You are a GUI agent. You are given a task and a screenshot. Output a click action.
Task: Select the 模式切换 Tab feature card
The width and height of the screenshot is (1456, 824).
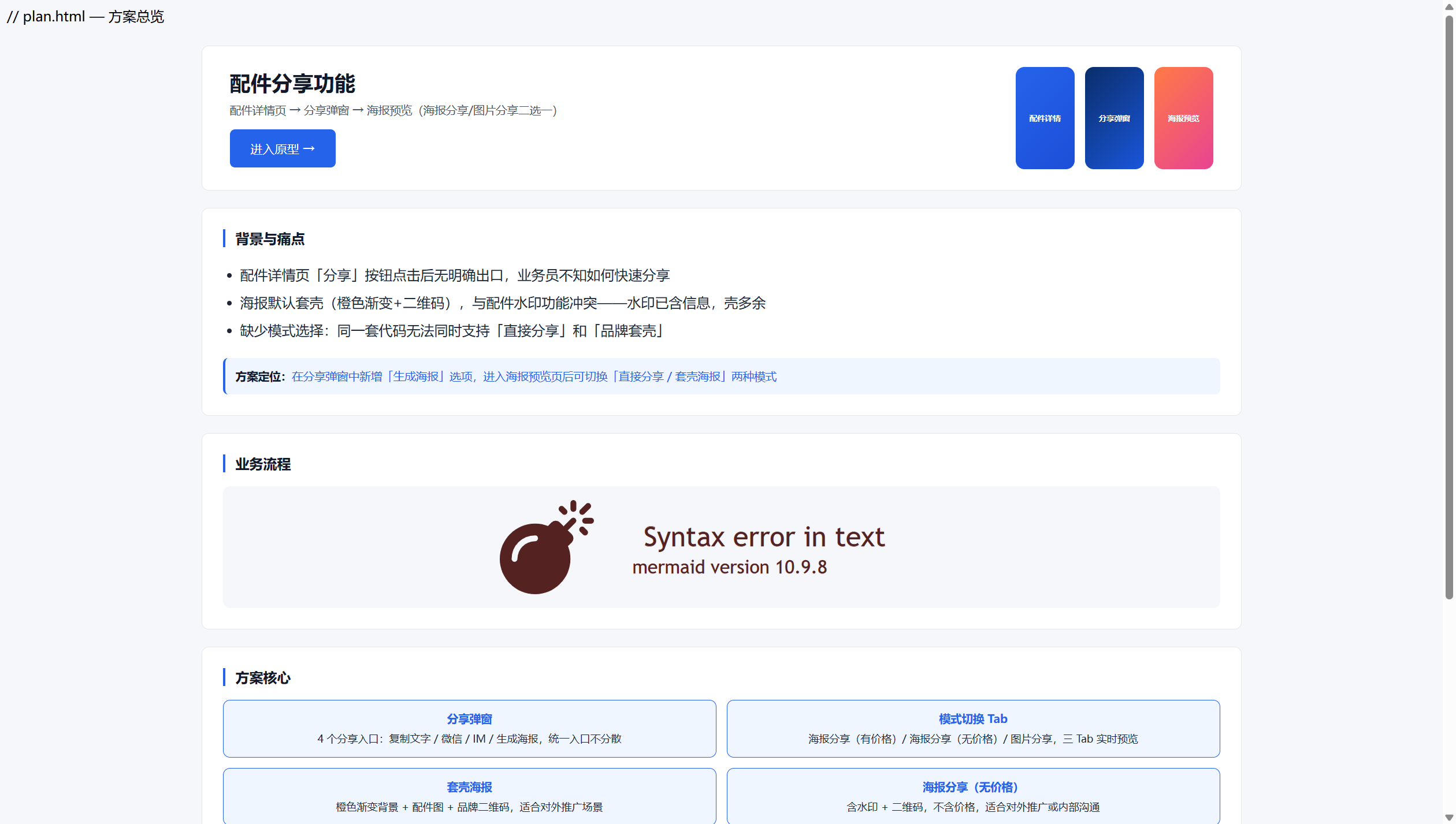pos(973,728)
